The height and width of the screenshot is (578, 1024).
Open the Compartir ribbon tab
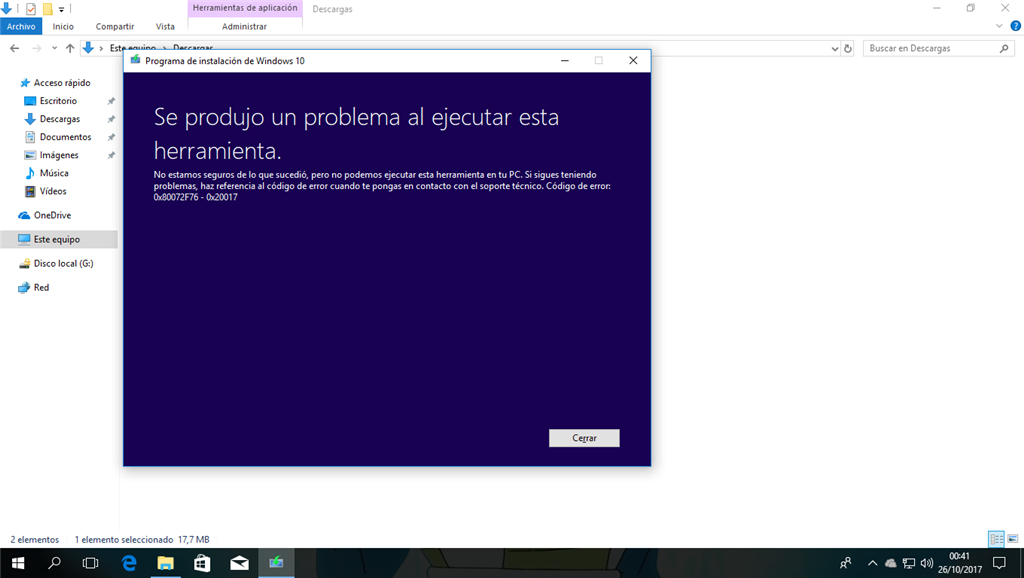pos(115,26)
